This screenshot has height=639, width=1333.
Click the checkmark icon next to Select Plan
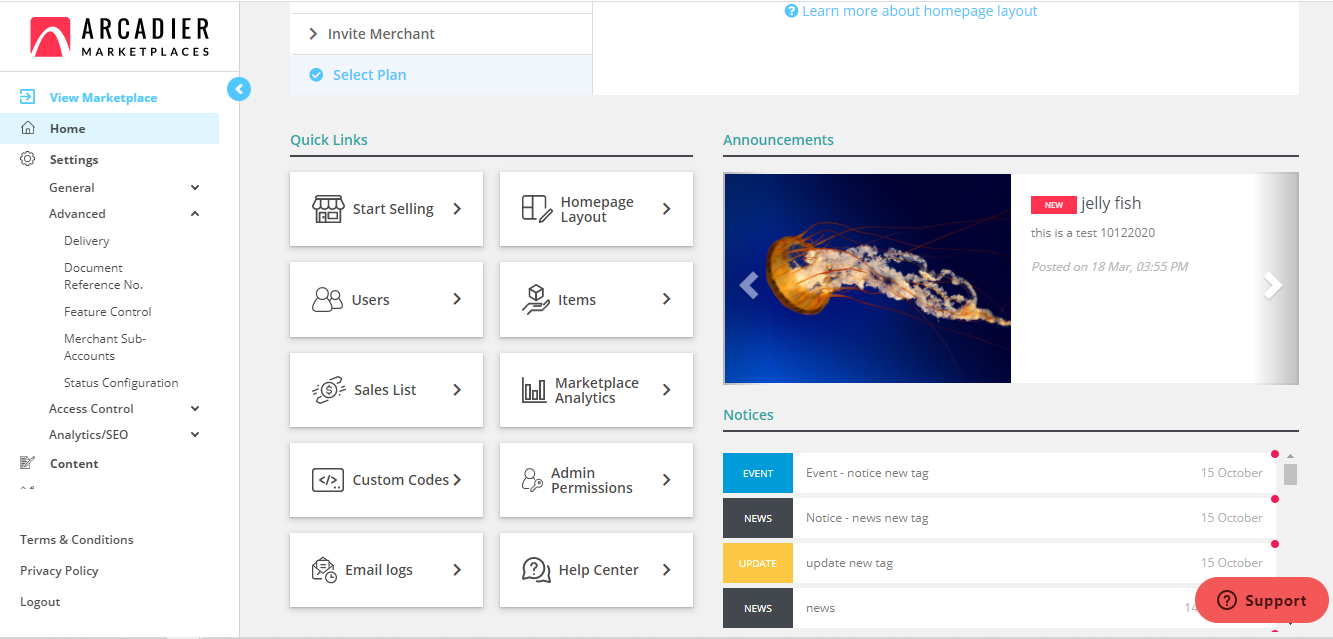pyautogui.click(x=316, y=75)
